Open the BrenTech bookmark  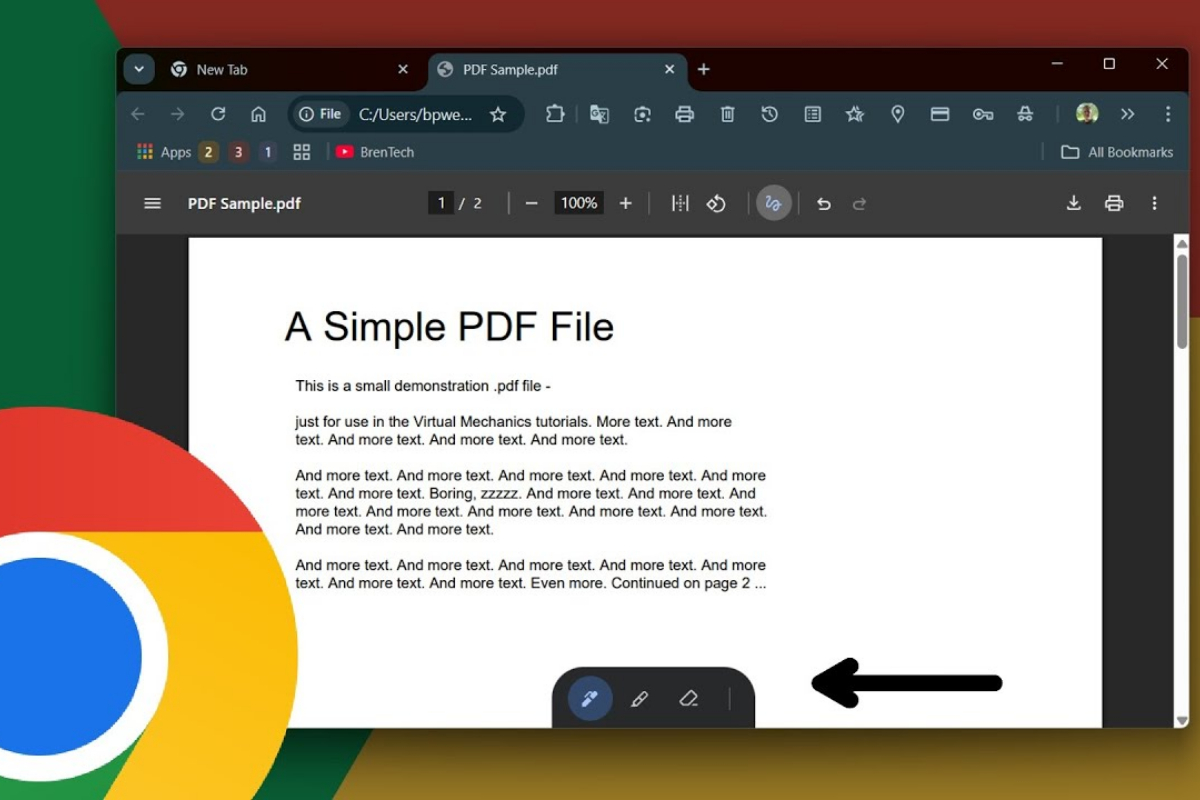(x=374, y=152)
